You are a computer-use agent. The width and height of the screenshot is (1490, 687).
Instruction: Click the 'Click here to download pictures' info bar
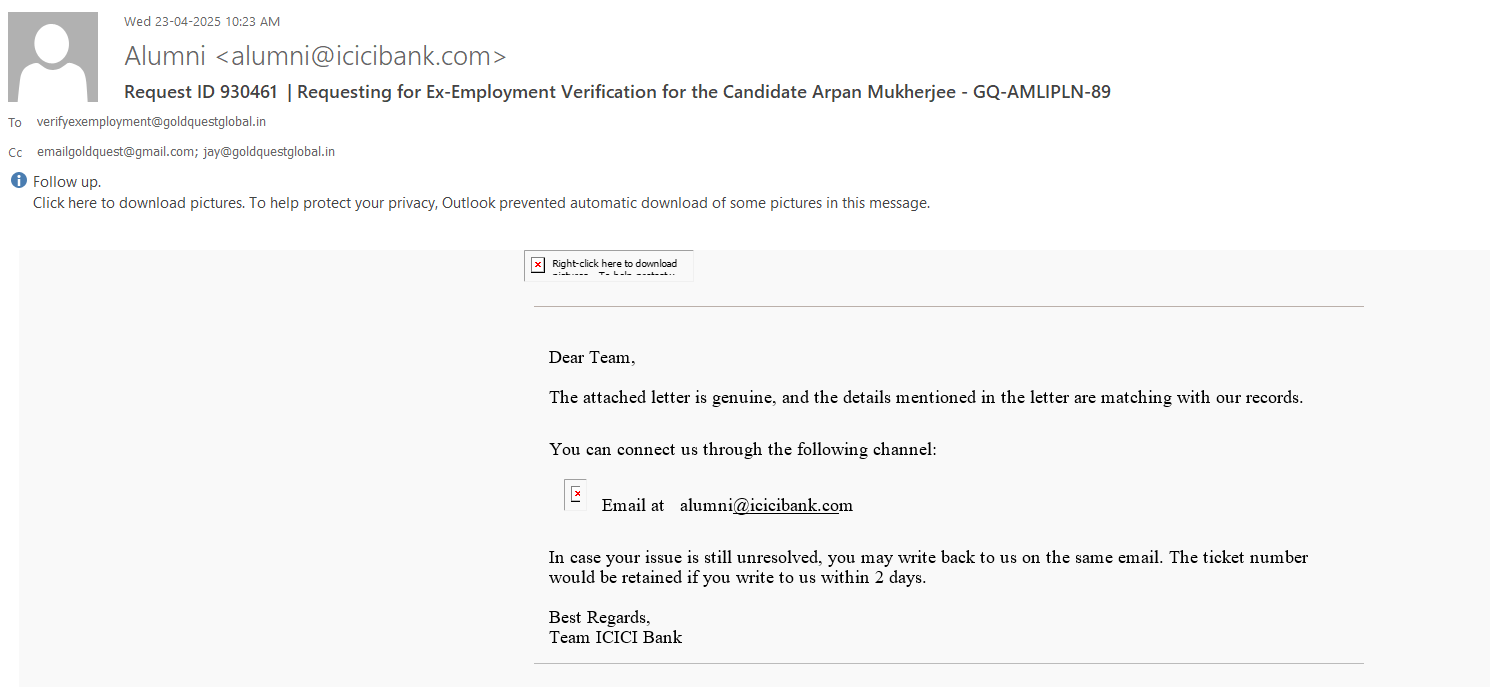point(480,203)
